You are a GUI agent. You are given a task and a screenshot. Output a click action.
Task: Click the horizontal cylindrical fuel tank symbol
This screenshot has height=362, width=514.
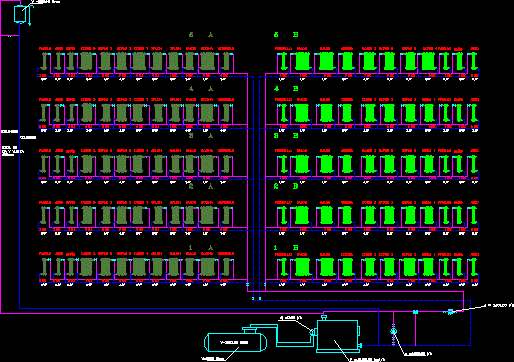(x=235, y=342)
